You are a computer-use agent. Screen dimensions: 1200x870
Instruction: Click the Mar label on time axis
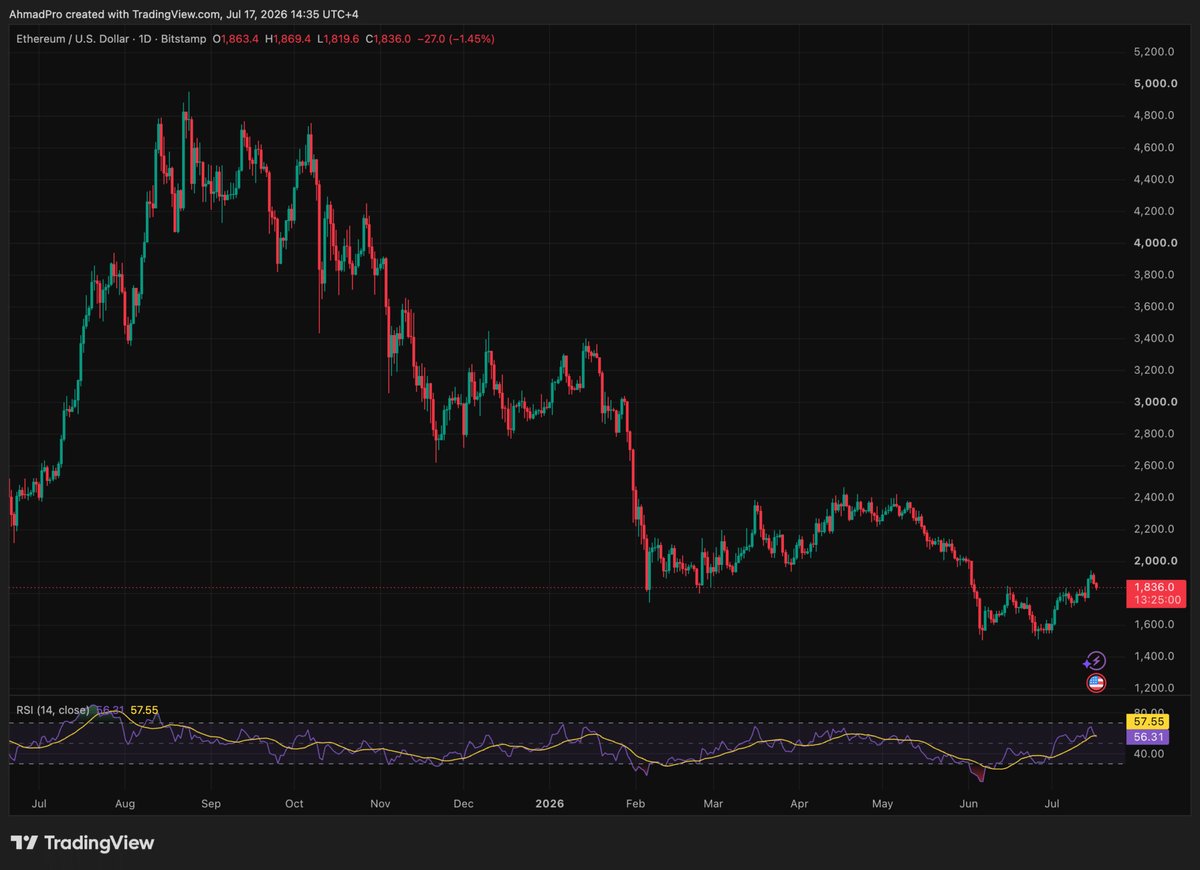pyautogui.click(x=712, y=803)
